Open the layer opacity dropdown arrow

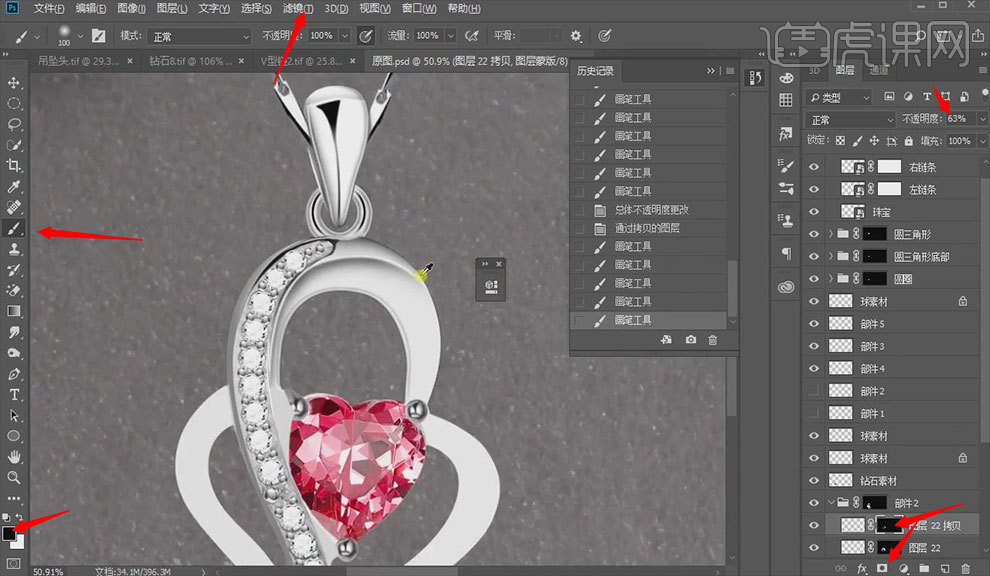981,119
